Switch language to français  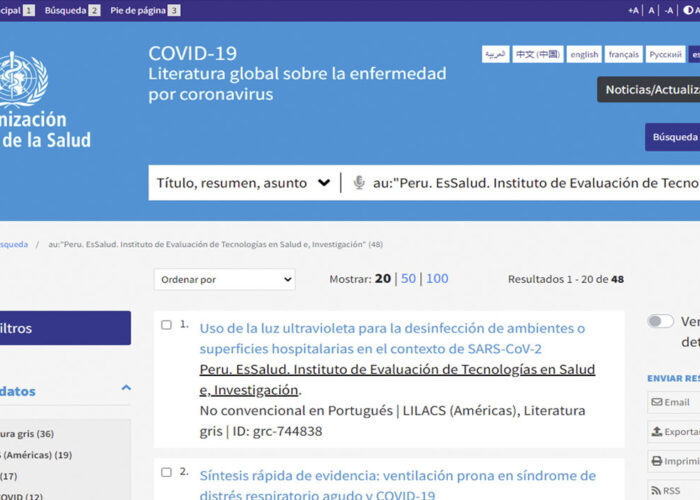pyautogui.click(x=623, y=54)
